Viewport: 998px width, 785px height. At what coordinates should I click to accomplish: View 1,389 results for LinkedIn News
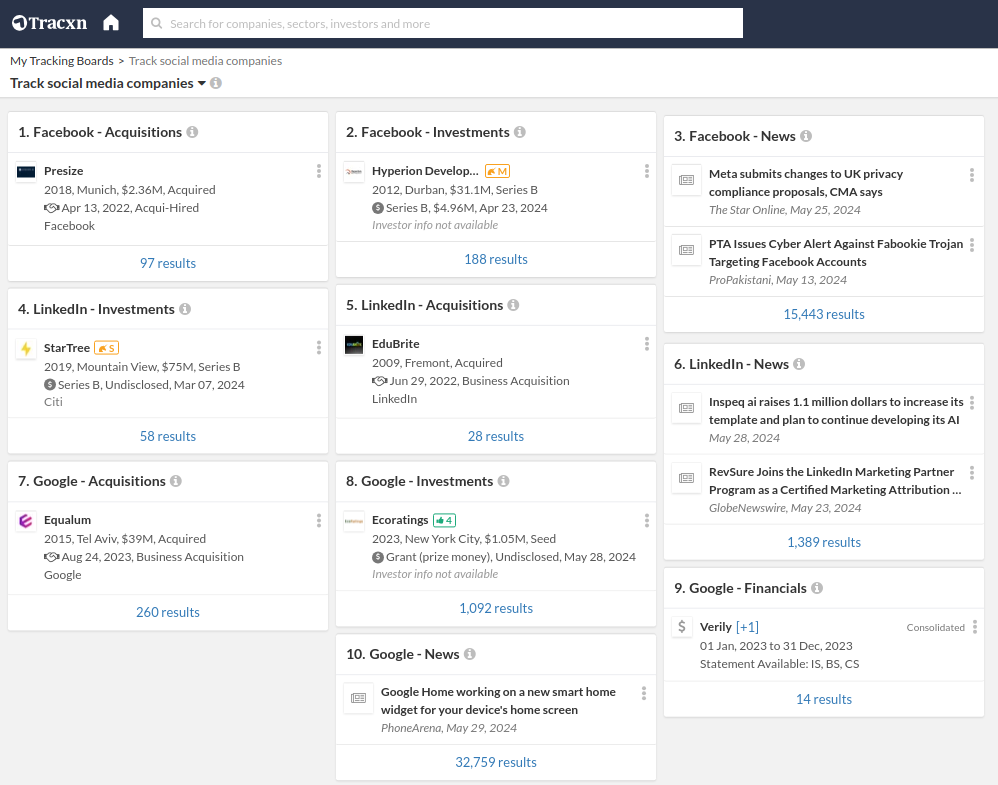824,542
